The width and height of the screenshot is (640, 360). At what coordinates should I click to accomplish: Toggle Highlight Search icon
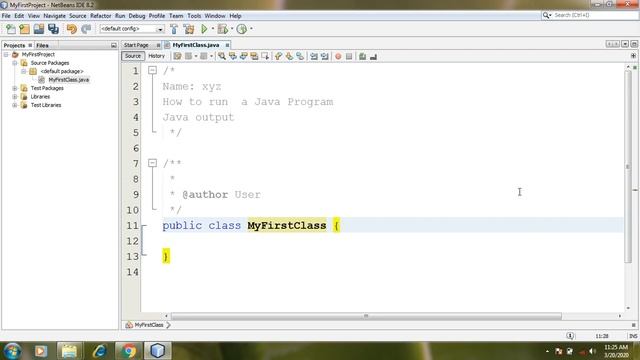254,56
